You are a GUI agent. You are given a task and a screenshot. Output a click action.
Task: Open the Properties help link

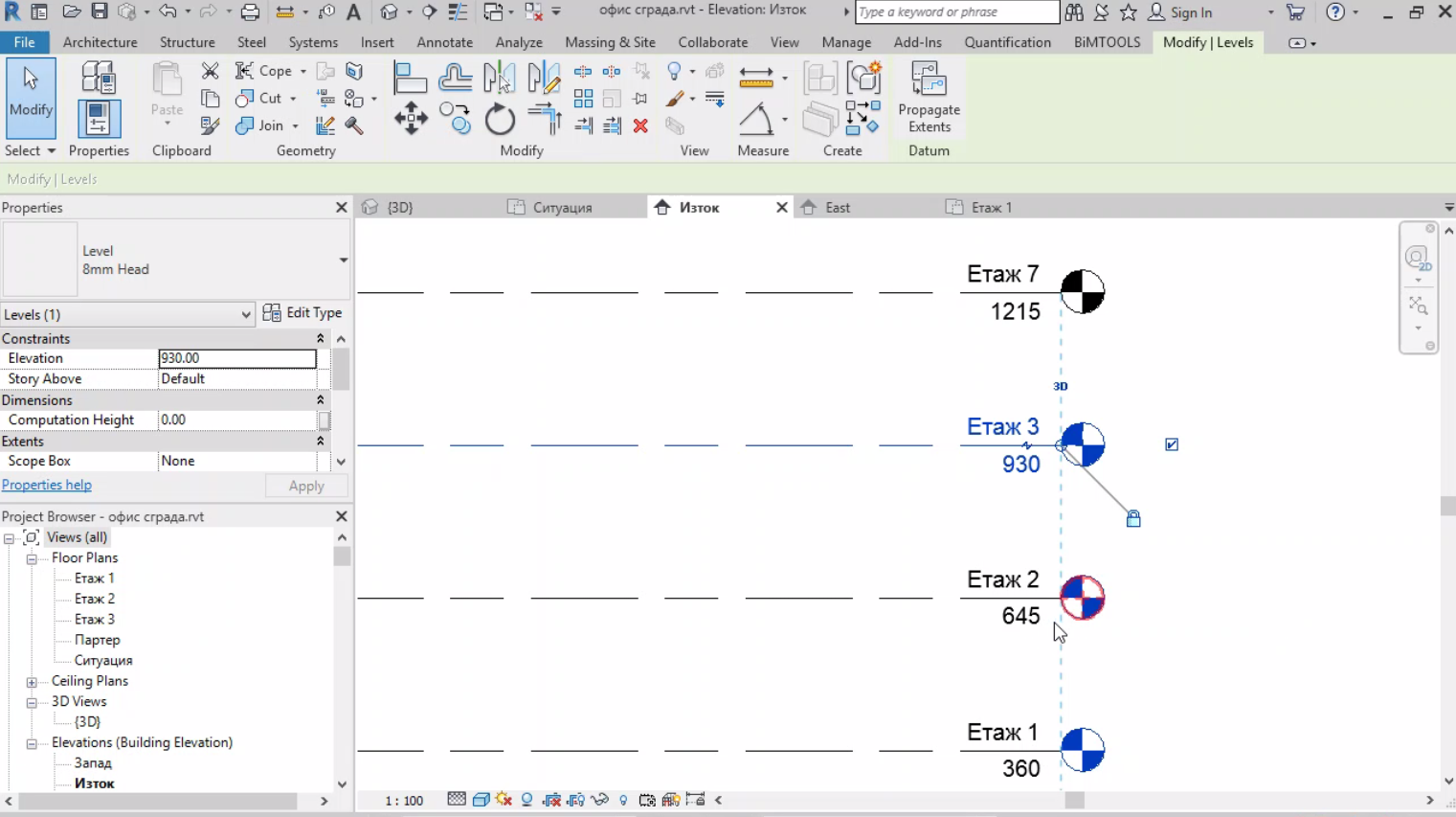pos(47,485)
